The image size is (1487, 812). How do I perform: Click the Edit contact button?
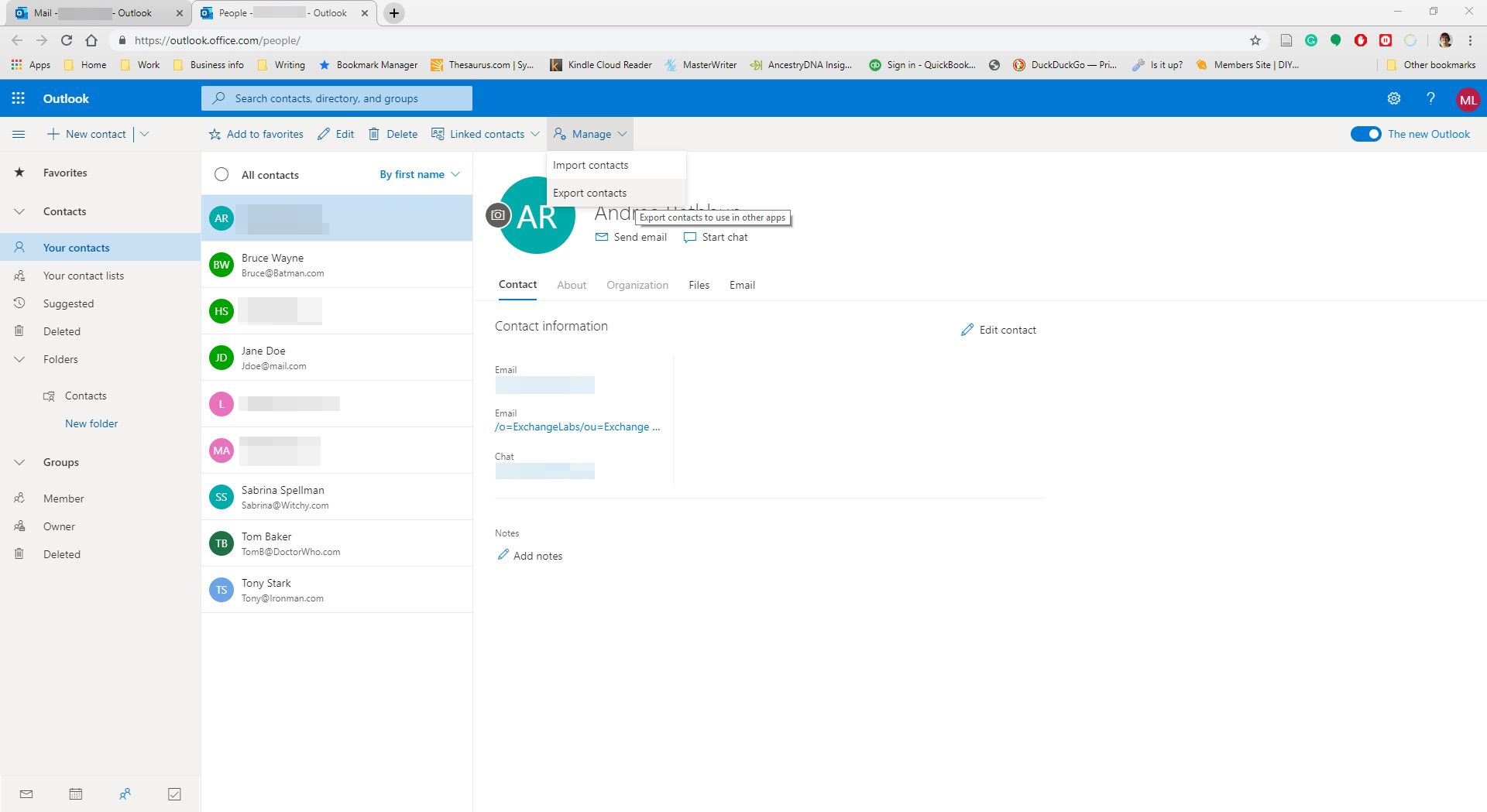998,330
